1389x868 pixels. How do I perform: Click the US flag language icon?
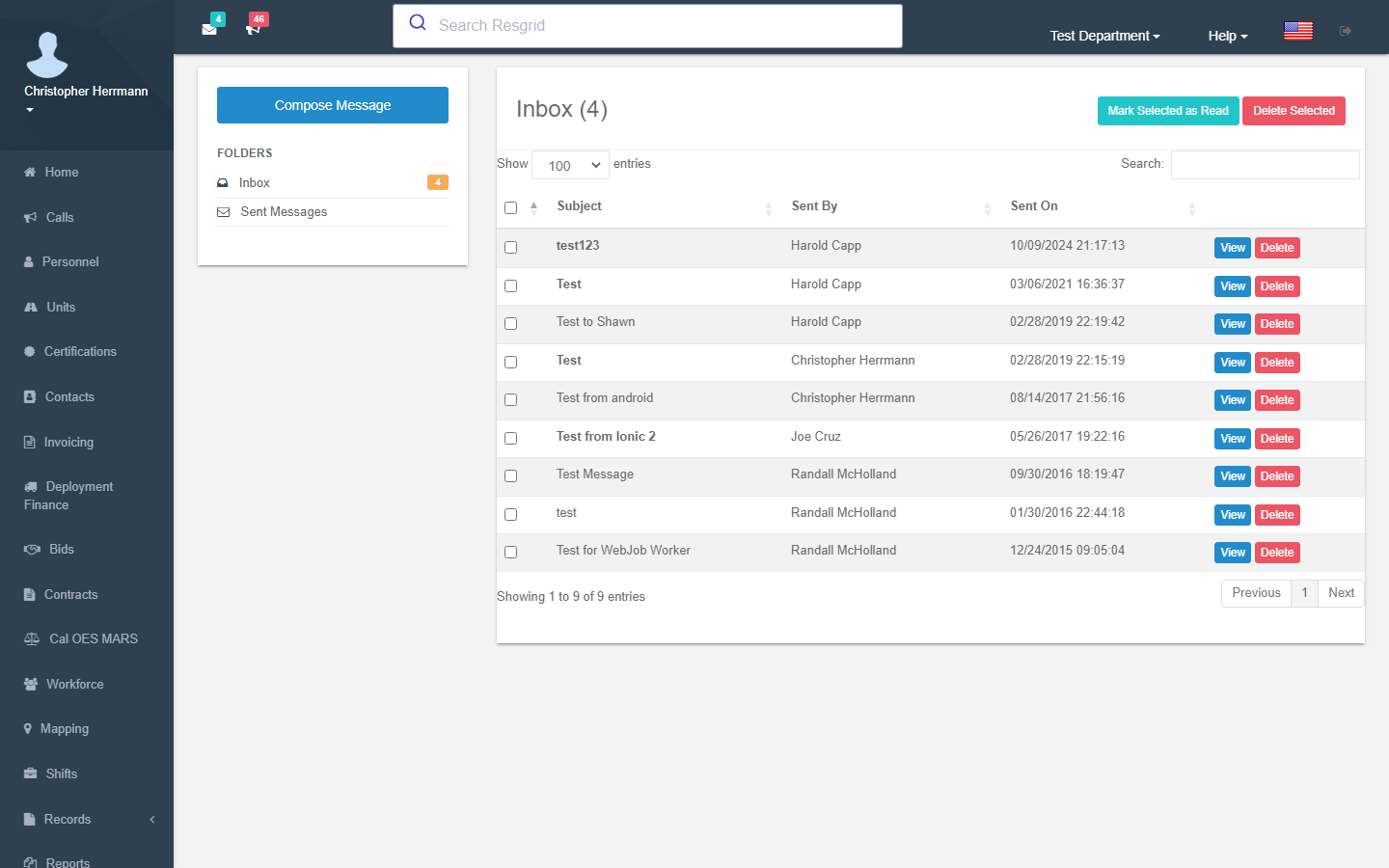(1298, 31)
